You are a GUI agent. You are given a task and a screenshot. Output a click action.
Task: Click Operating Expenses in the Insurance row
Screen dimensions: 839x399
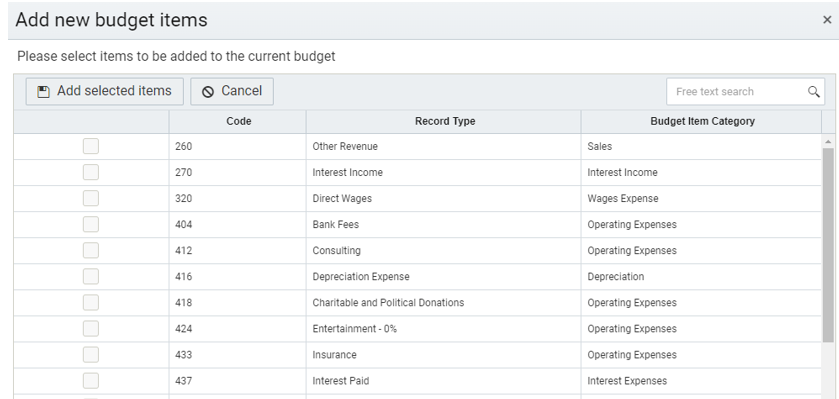[x=701, y=355]
